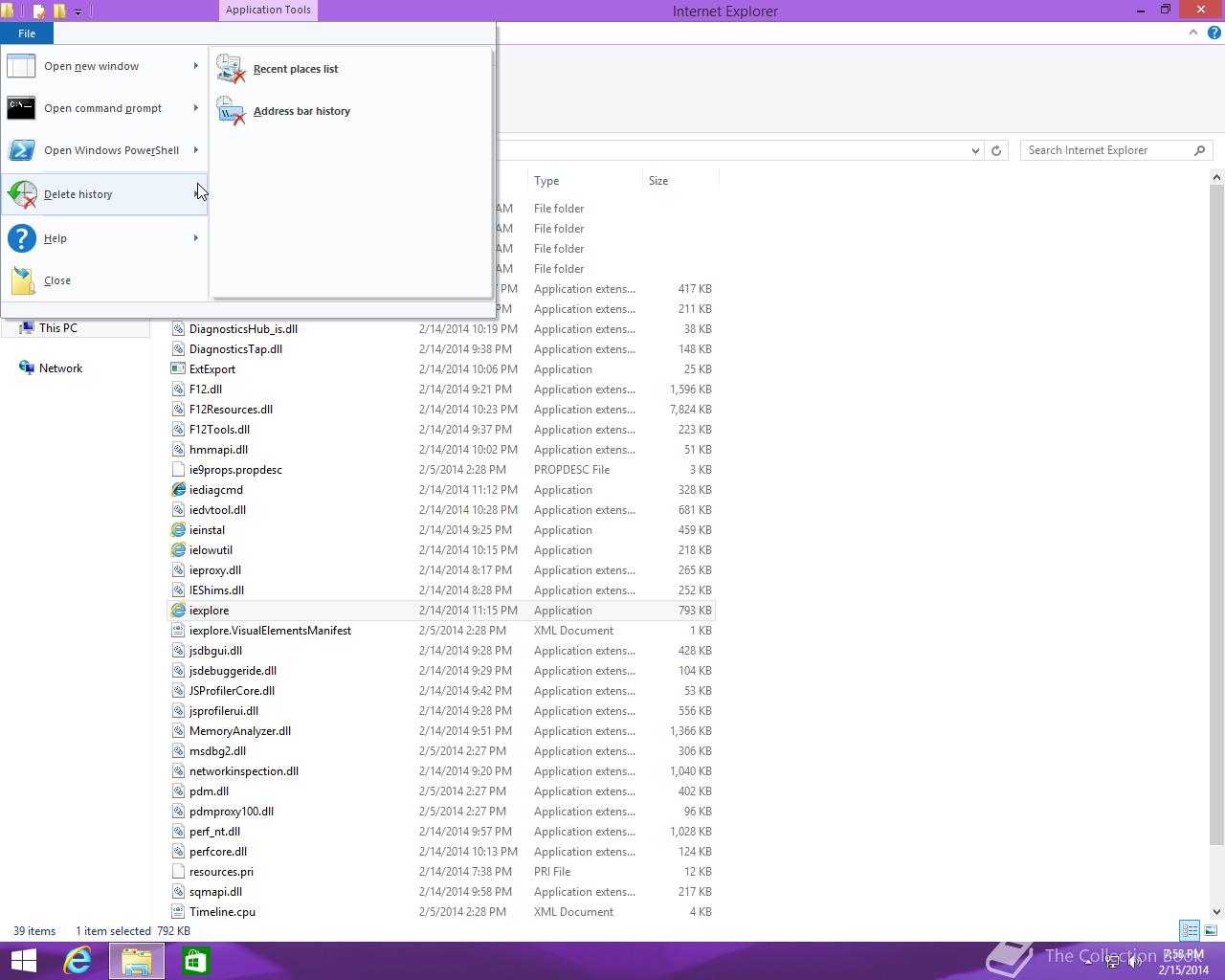Image resolution: width=1225 pixels, height=980 pixels.
Task: Select the Application Tools tab
Action: pyautogui.click(x=268, y=10)
